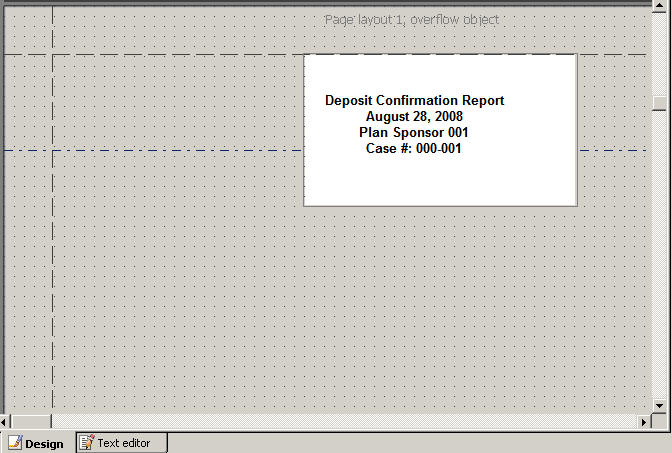Select the vertical dashed margin guideline

[52, 250]
